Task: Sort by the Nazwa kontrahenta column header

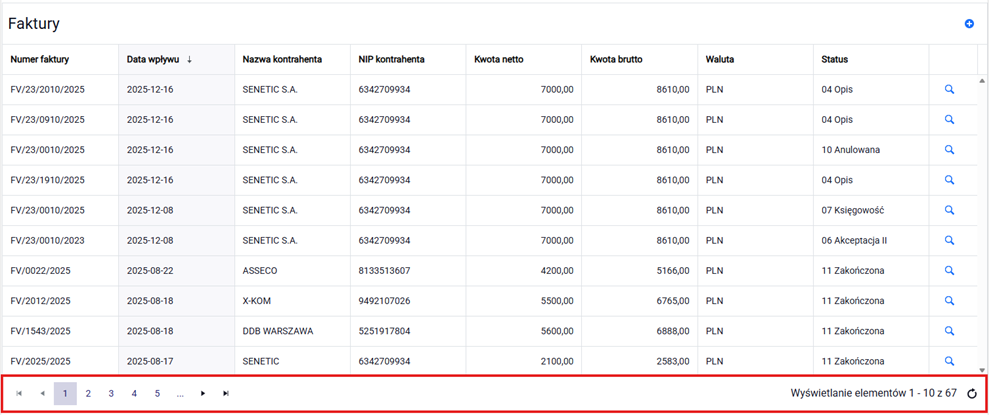Action: click(x=282, y=60)
